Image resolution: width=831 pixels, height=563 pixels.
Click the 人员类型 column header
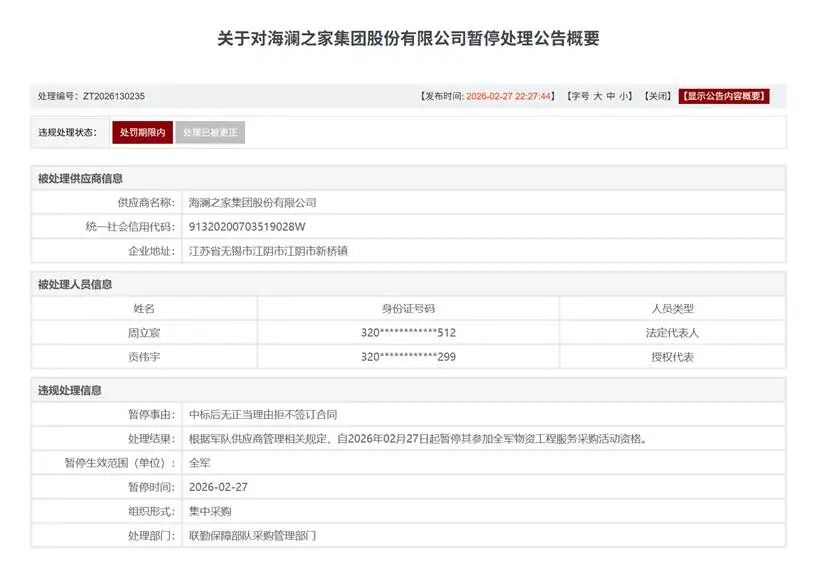[673, 309]
